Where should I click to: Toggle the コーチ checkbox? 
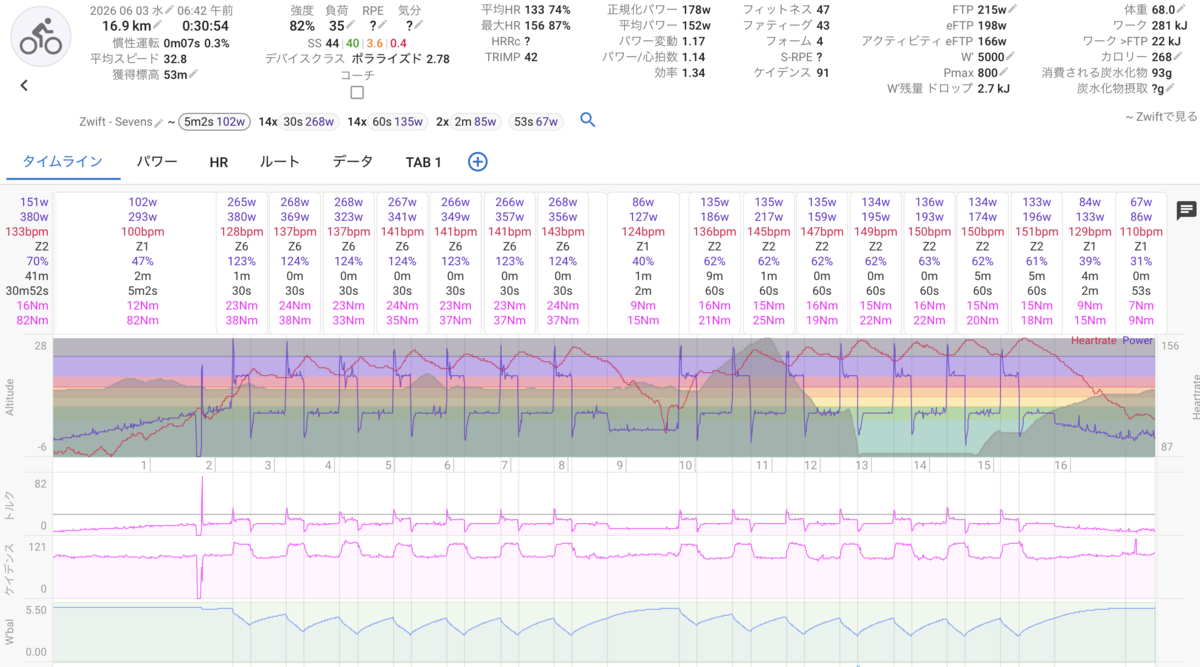coord(358,93)
